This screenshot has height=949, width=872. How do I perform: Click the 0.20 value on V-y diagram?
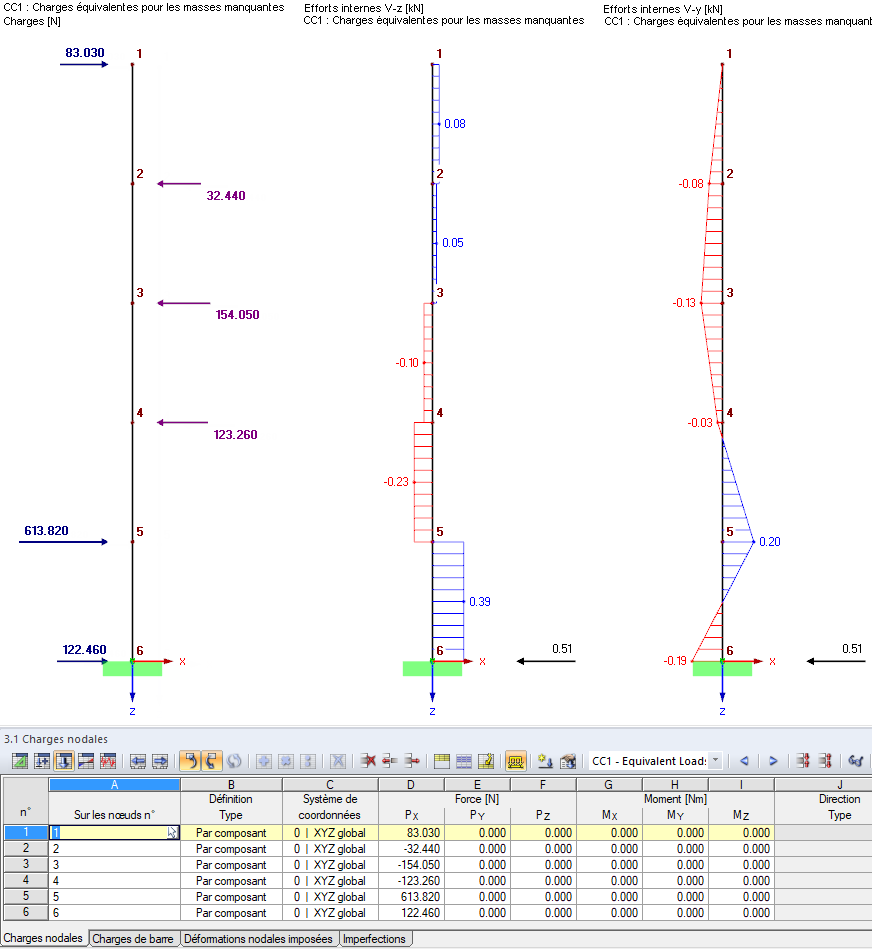[x=770, y=542]
